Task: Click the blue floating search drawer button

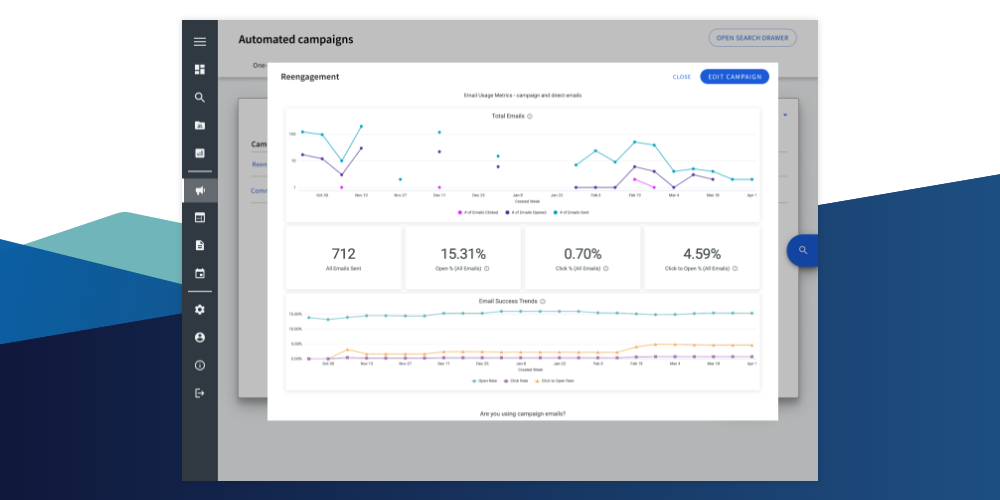Action: 802,250
